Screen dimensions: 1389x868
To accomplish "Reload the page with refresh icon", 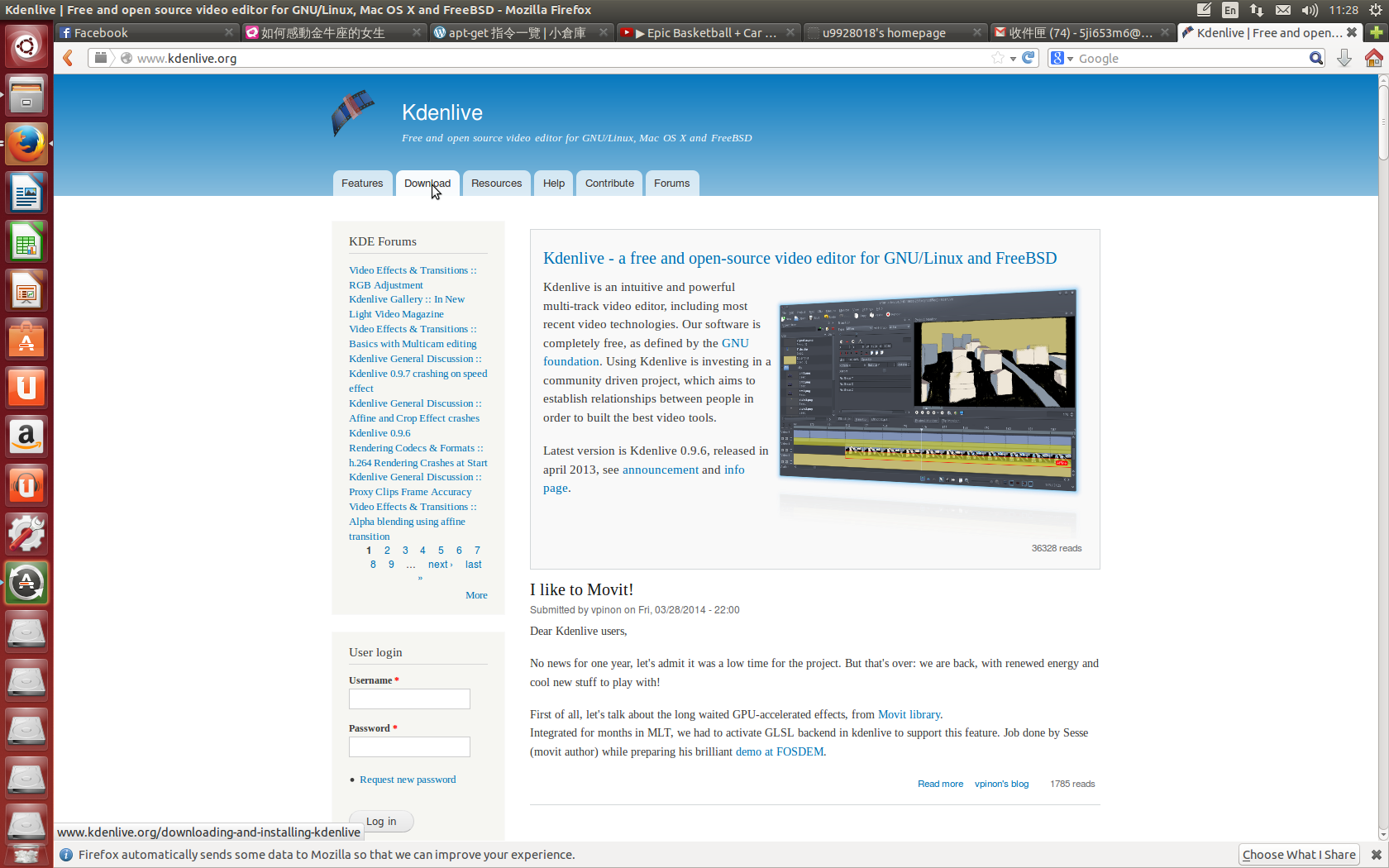I will point(1029,58).
